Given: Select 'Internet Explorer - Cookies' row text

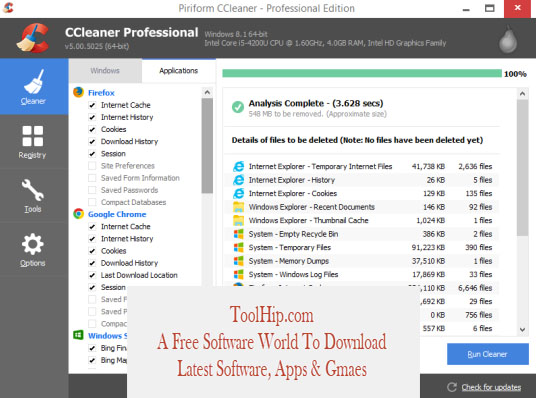Looking at the screenshot, I should click(293, 194).
